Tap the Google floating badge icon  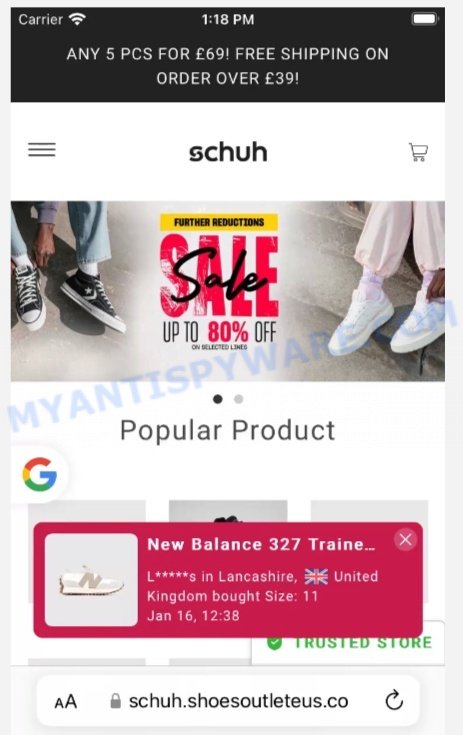pos(40,474)
